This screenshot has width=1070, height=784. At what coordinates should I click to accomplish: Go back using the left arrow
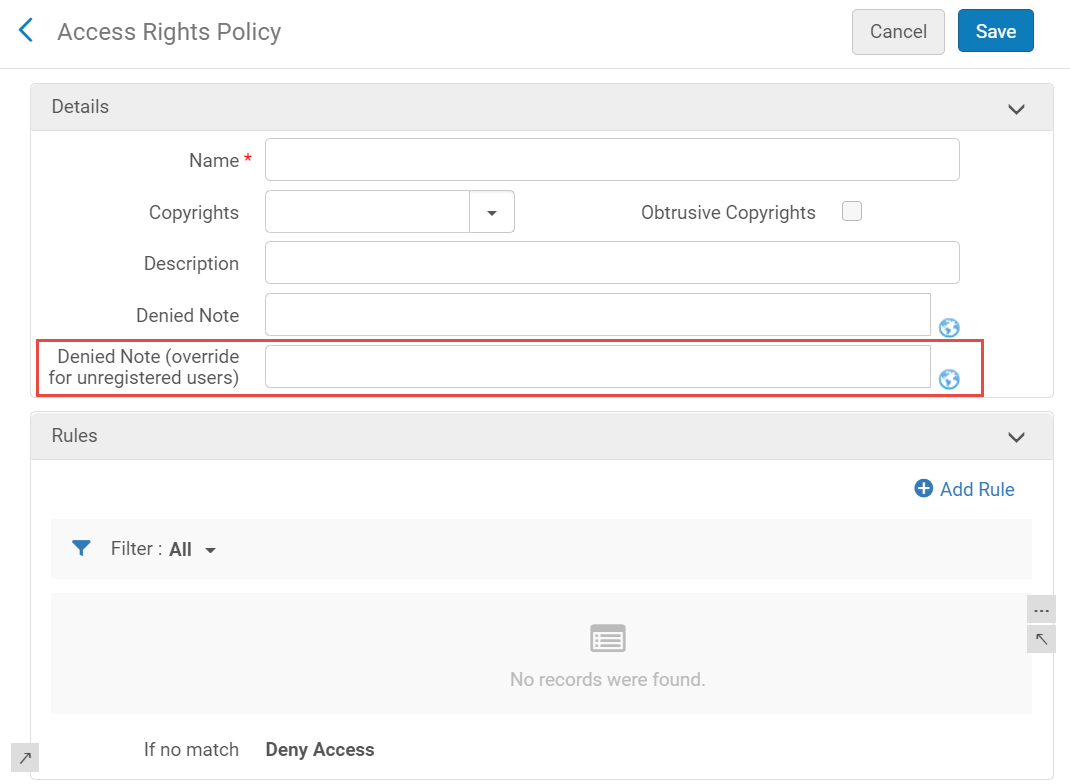tap(26, 31)
